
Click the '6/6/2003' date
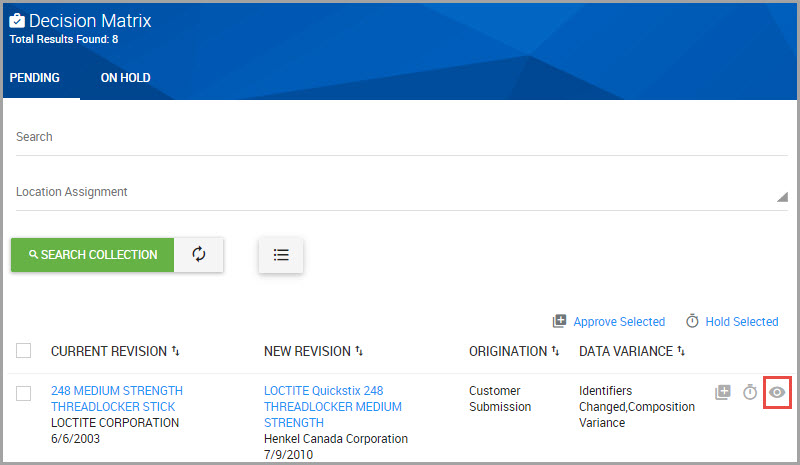pyautogui.click(x=76, y=438)
